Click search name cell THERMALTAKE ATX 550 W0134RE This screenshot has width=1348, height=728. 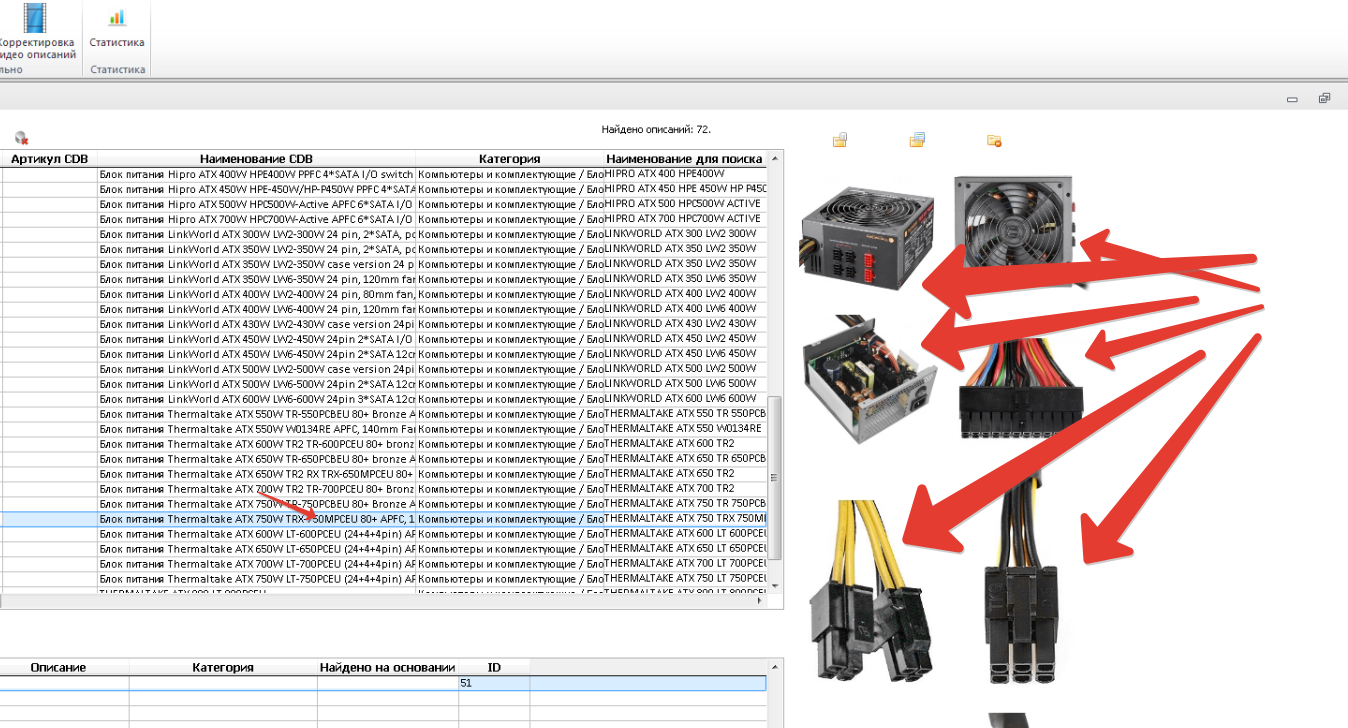click(685, 429)
